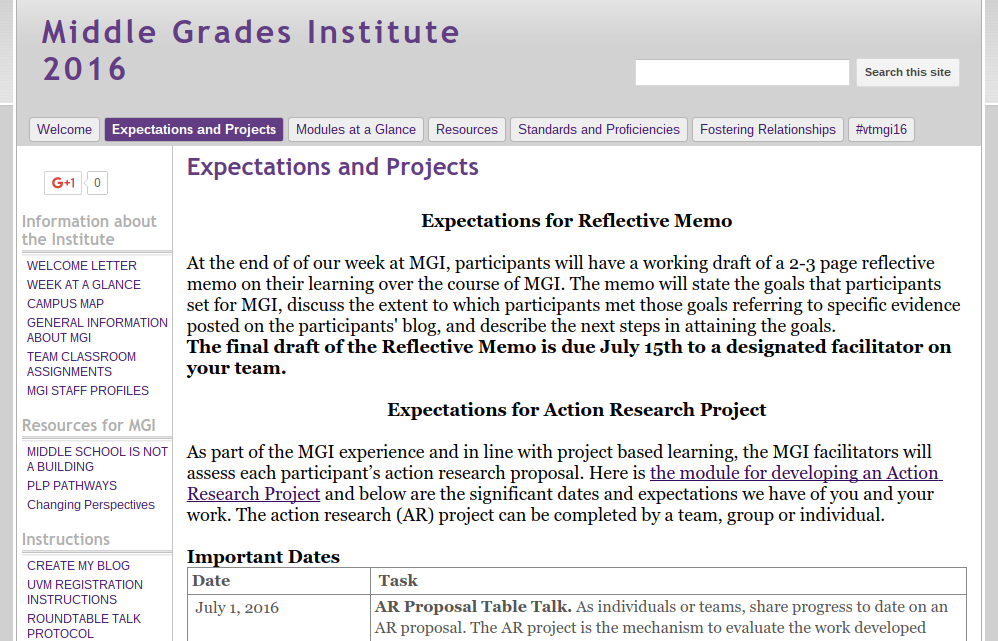Image resolution: width=998 pixels, height=641 pixels.
Task: Open MGI STAFF PROFILES link
Action: pyautogui.click(x=88, y=390)
